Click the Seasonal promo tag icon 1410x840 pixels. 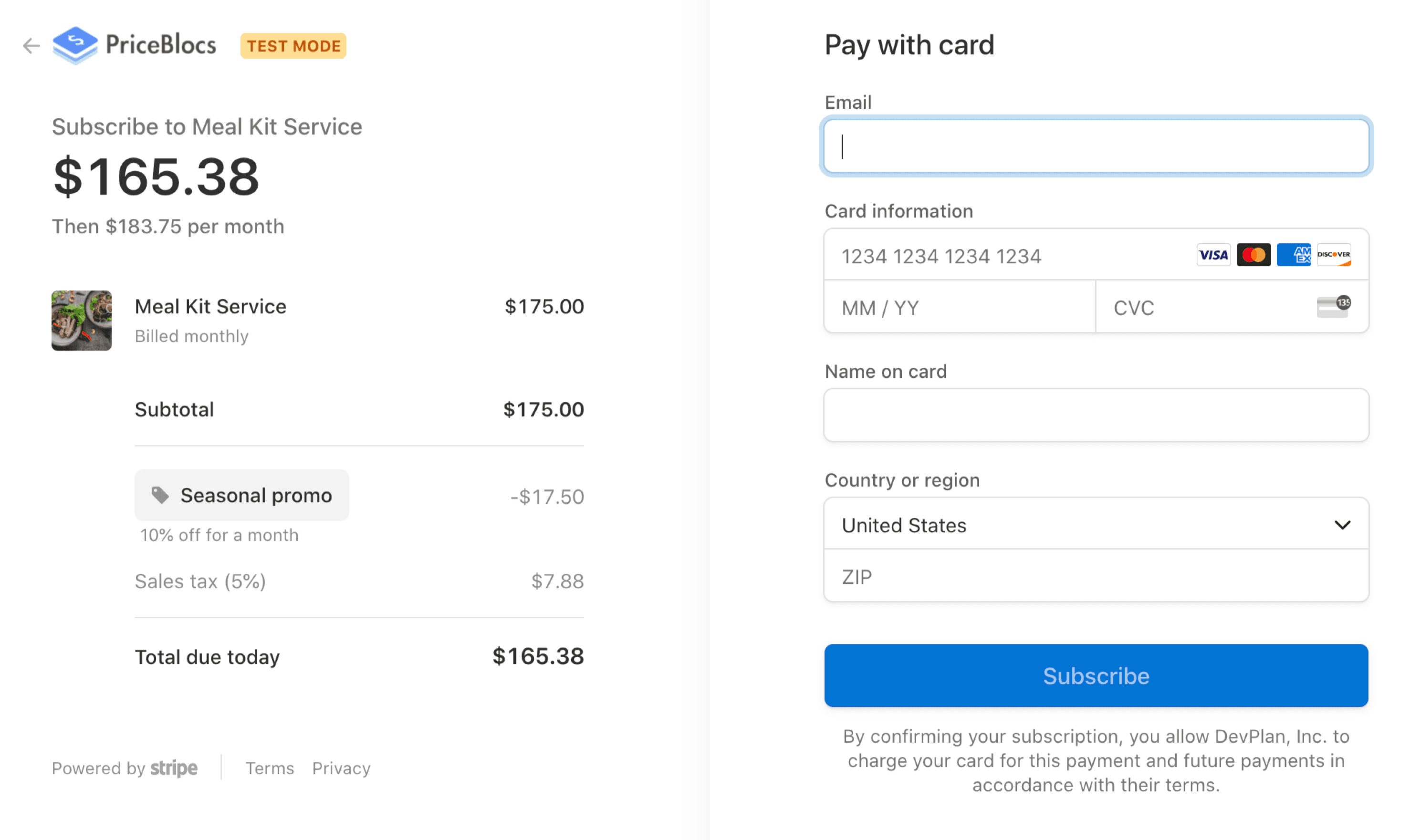(x=160, y=495)
